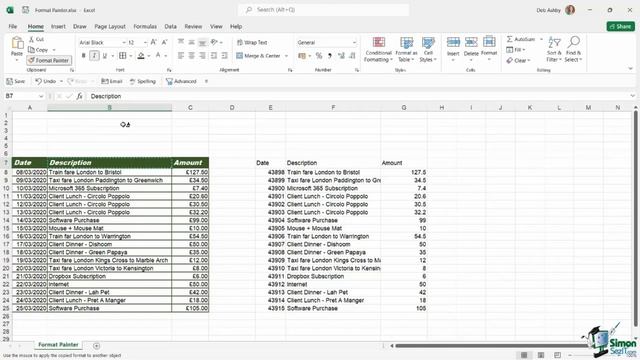The image size is (640, 360).
Task: Click Accounting Number Format icon
Action: 302,56
